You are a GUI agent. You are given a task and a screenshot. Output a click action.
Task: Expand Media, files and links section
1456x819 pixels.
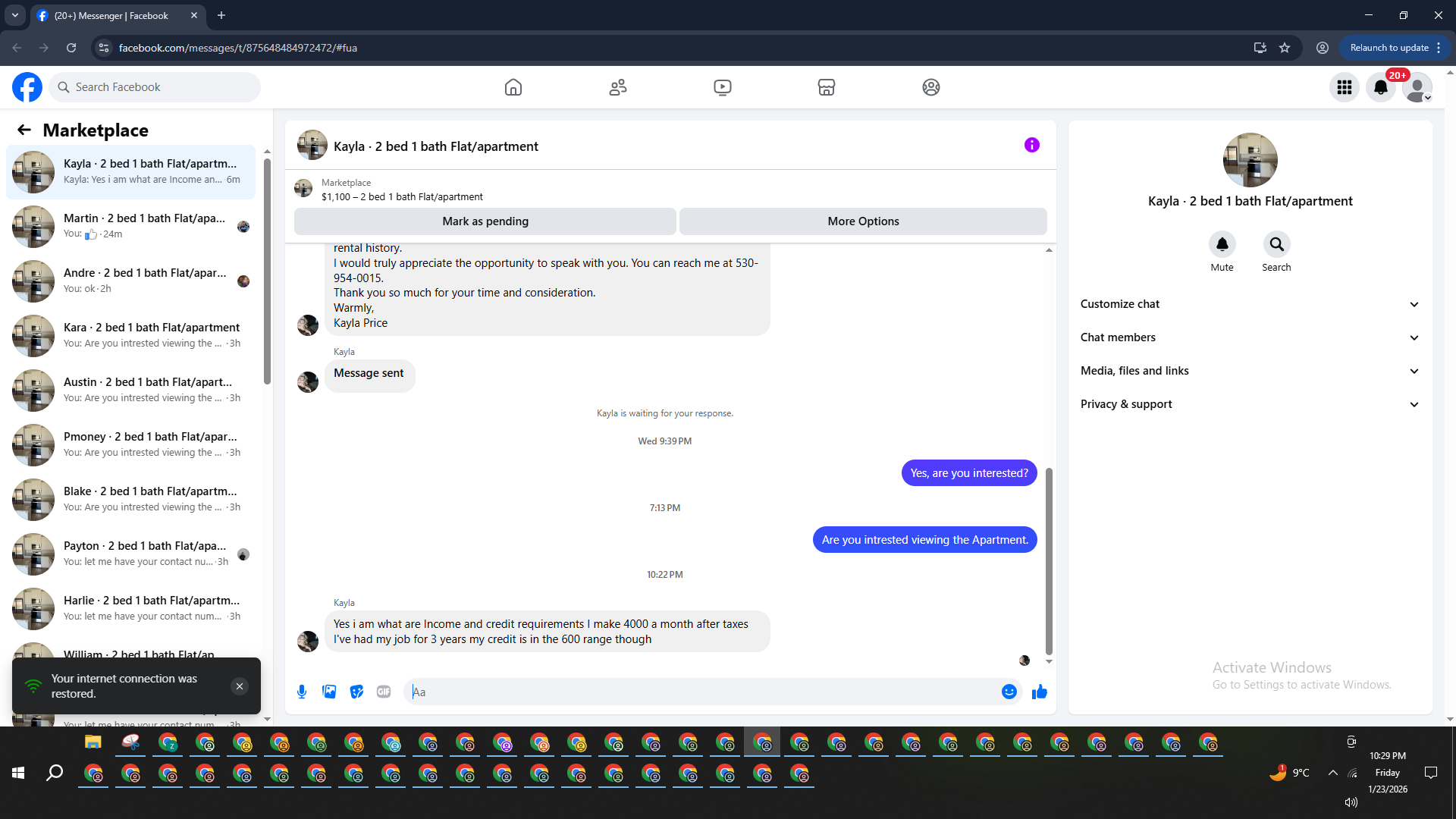pyautogui.click(x=1250, y=371)
